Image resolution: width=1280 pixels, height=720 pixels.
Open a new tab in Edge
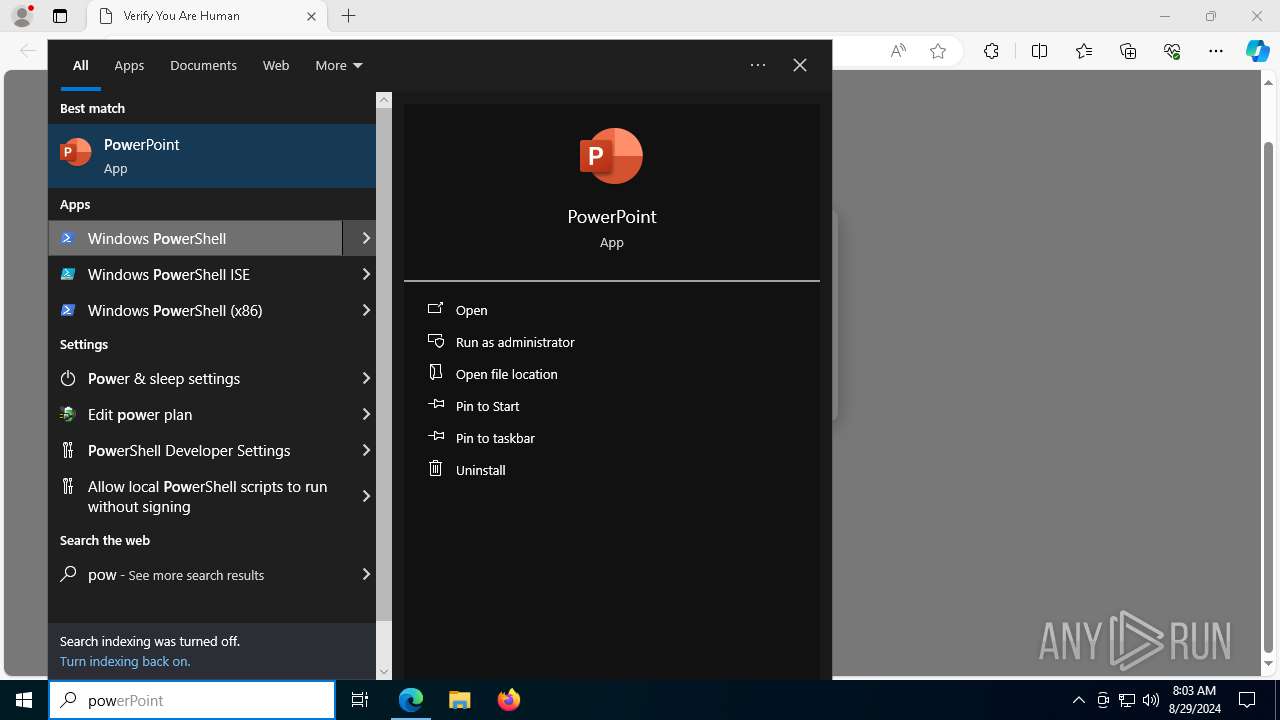pos(348,16)
